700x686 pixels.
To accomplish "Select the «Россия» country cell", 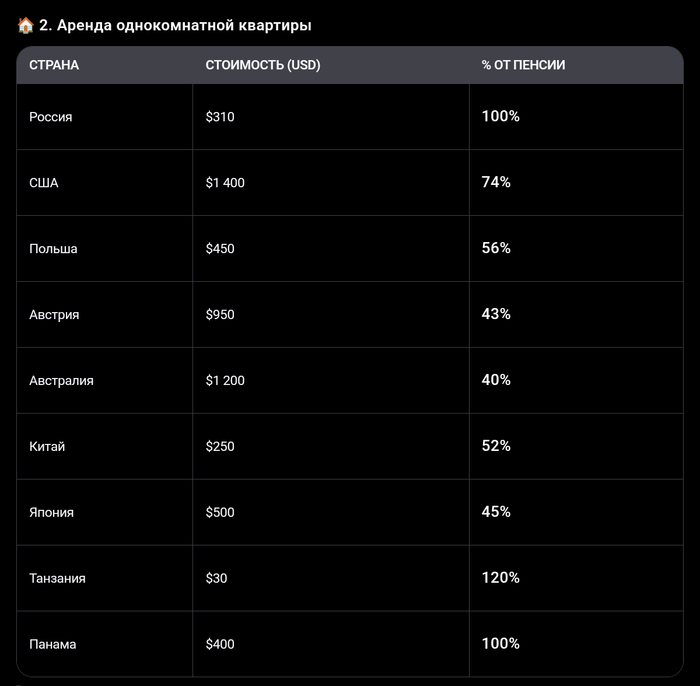I will point(51,117).
